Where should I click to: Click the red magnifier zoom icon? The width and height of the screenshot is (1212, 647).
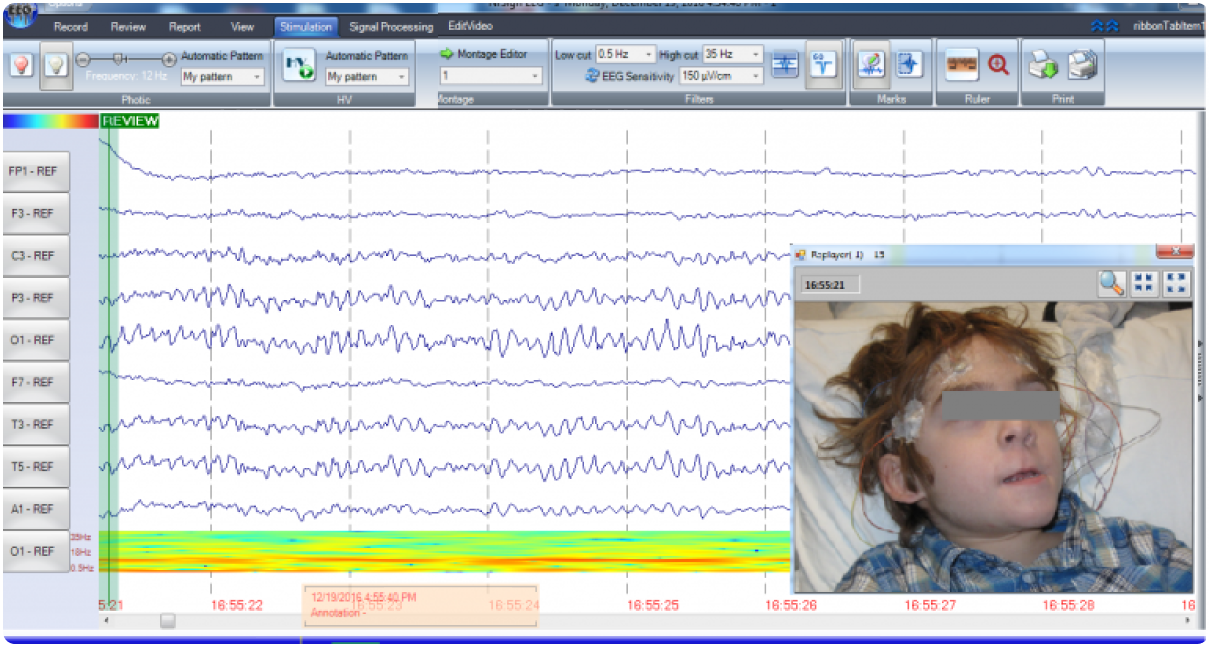pyautogui.click(x=998, y=65)
